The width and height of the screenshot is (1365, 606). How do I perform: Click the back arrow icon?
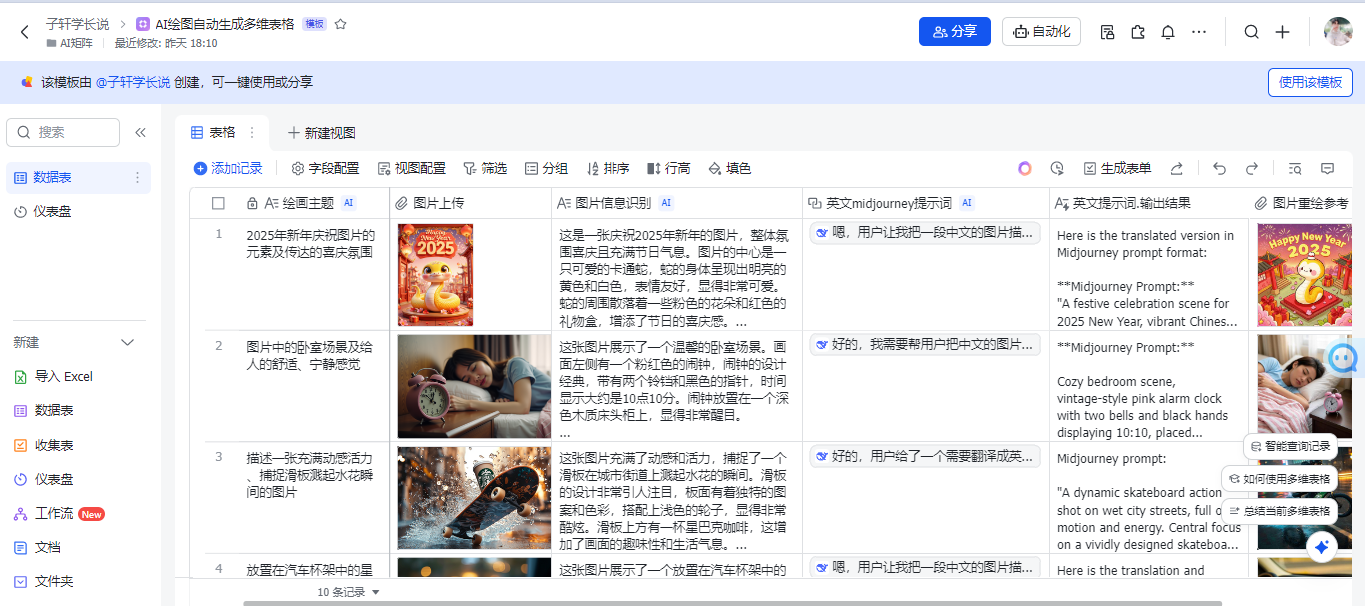pos(24,32)
